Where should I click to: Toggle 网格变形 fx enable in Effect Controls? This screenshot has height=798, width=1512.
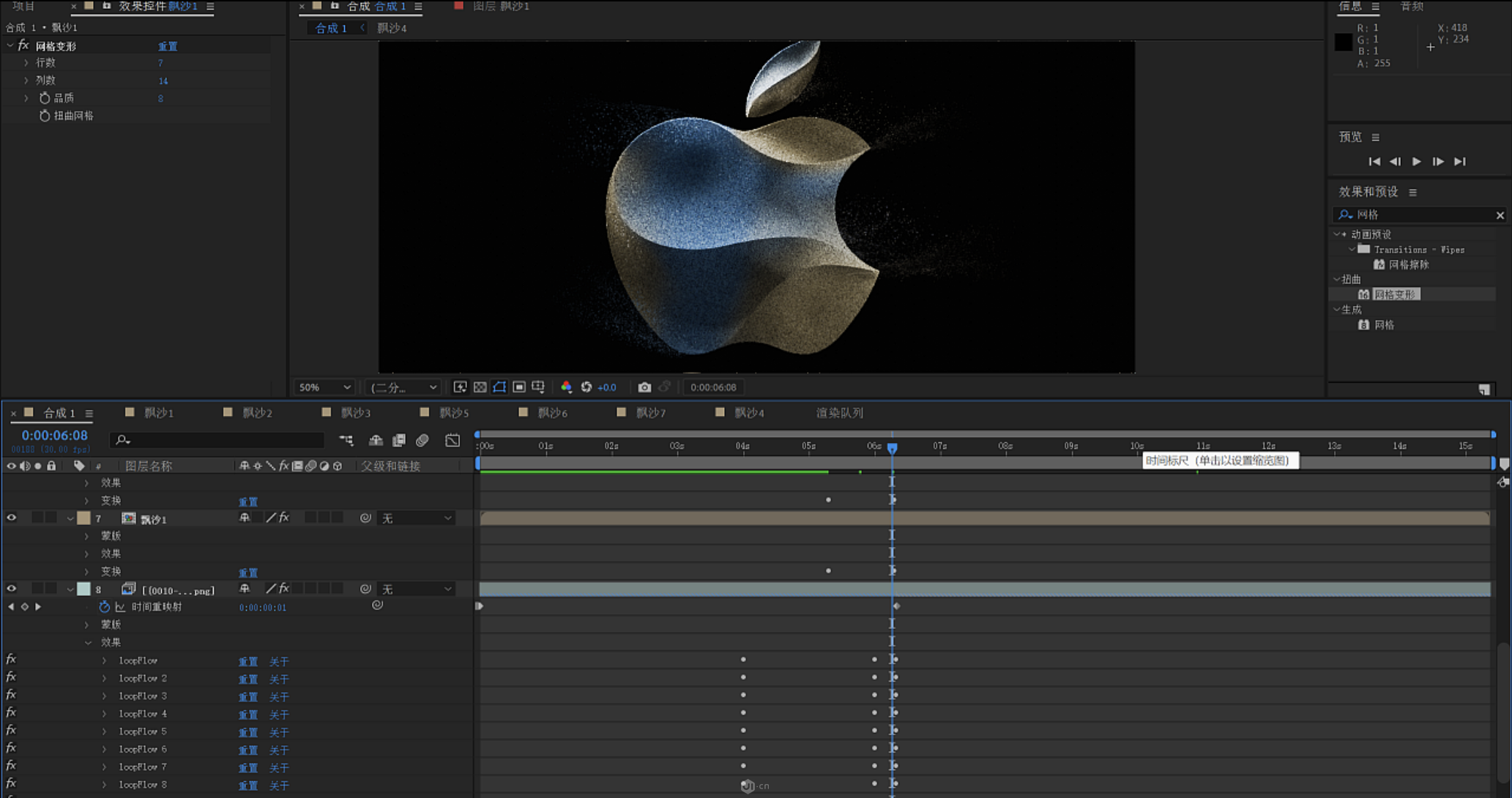point(23,45)
